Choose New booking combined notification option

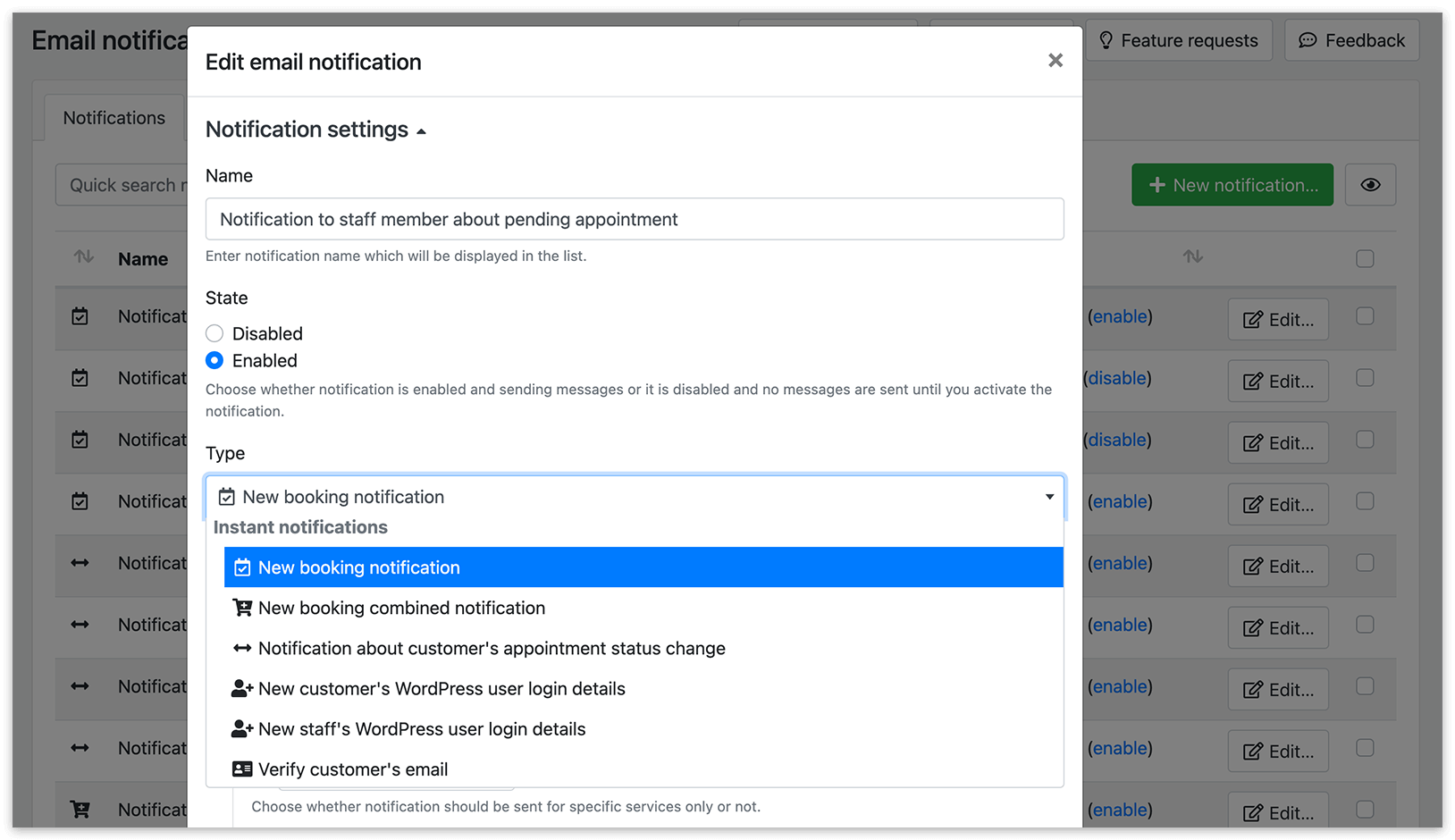[643, 608]
